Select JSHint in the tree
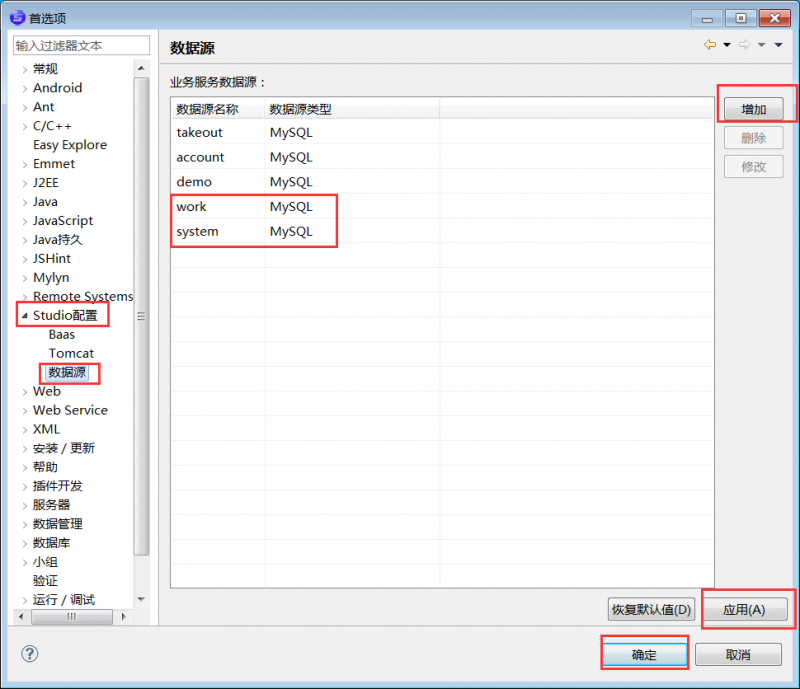The height and width of the screenshot is (689, 800). [x=52, y=259]
